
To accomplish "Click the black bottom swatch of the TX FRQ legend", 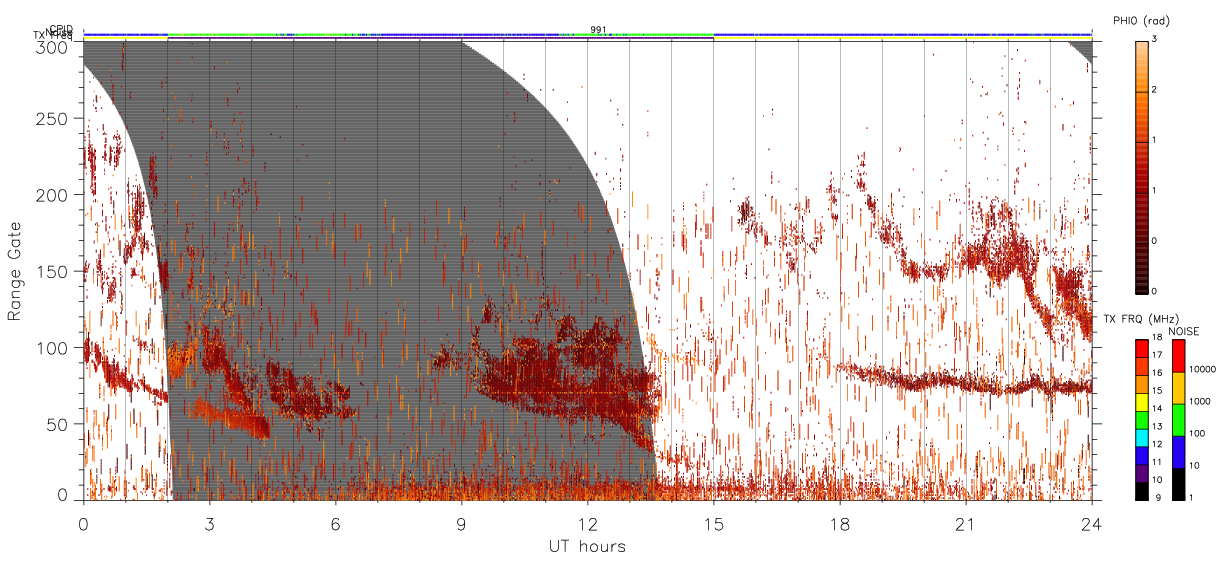I will point(1142,489).
